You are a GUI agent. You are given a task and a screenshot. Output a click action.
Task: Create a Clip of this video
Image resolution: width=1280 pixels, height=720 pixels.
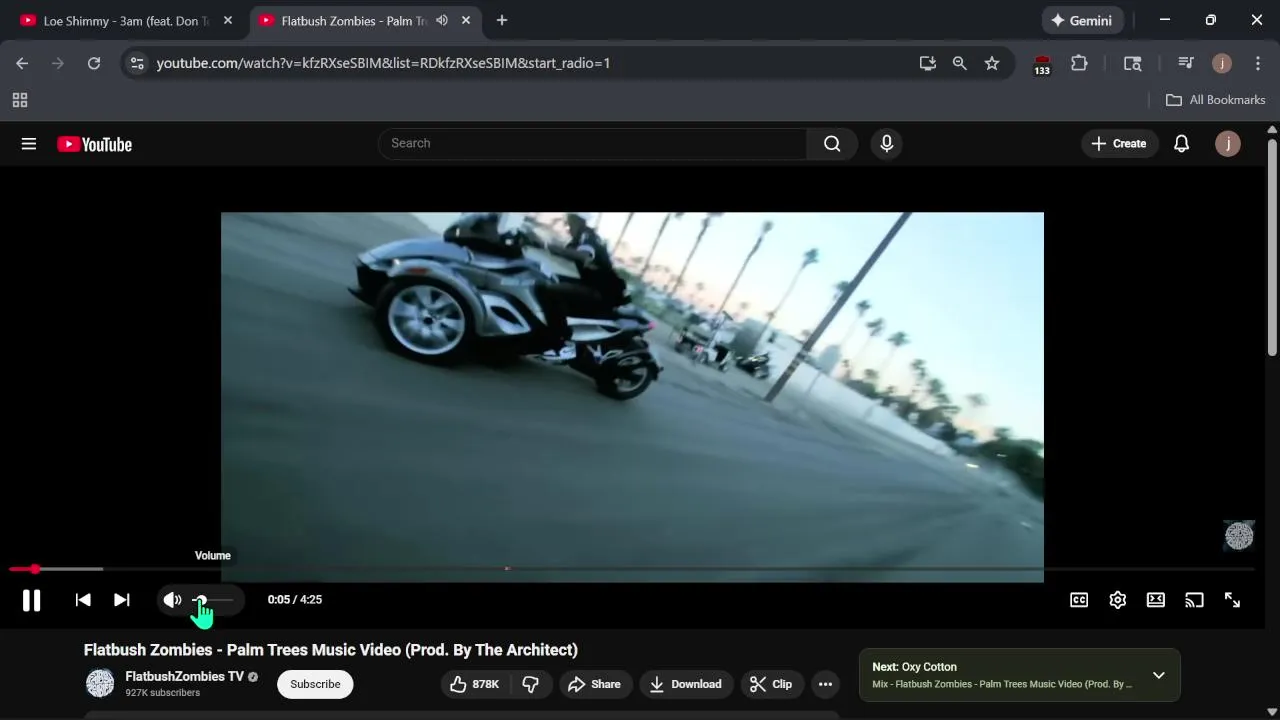tap(771, 684)
